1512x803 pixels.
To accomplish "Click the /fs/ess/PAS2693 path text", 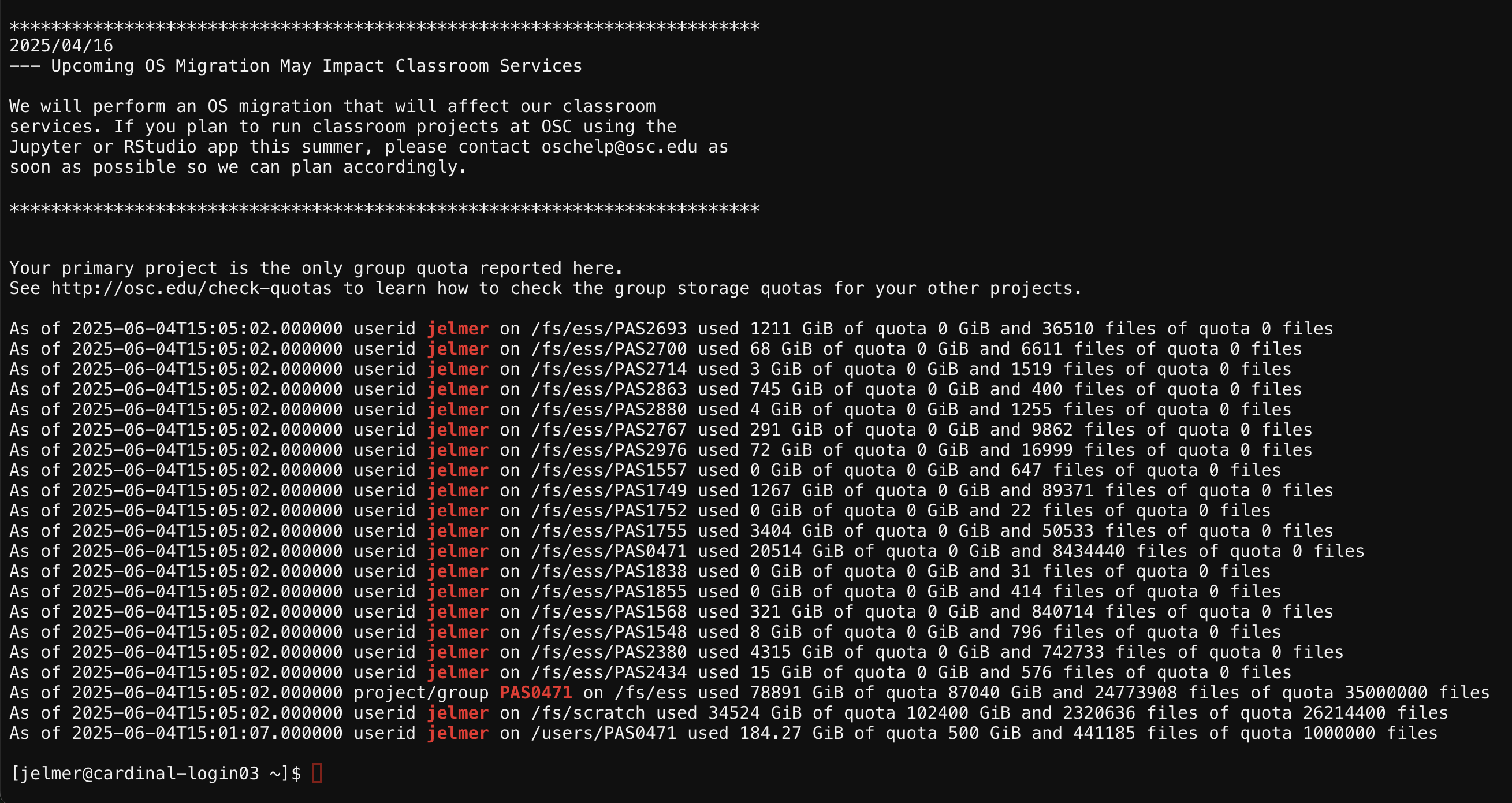I will click(609, 329).
